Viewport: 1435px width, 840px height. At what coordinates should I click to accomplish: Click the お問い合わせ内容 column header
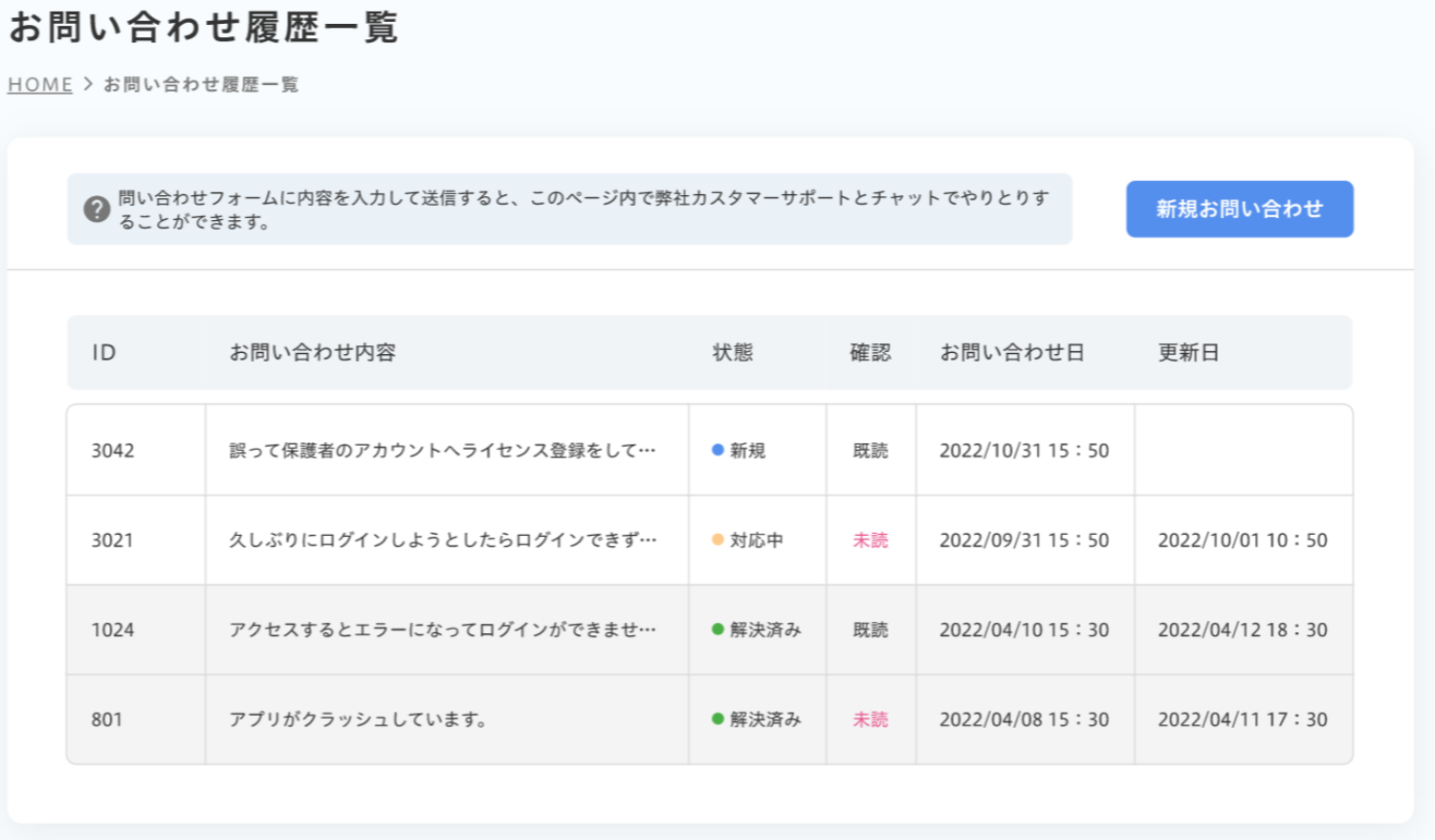pyautogui.click(x=313, y=352)
